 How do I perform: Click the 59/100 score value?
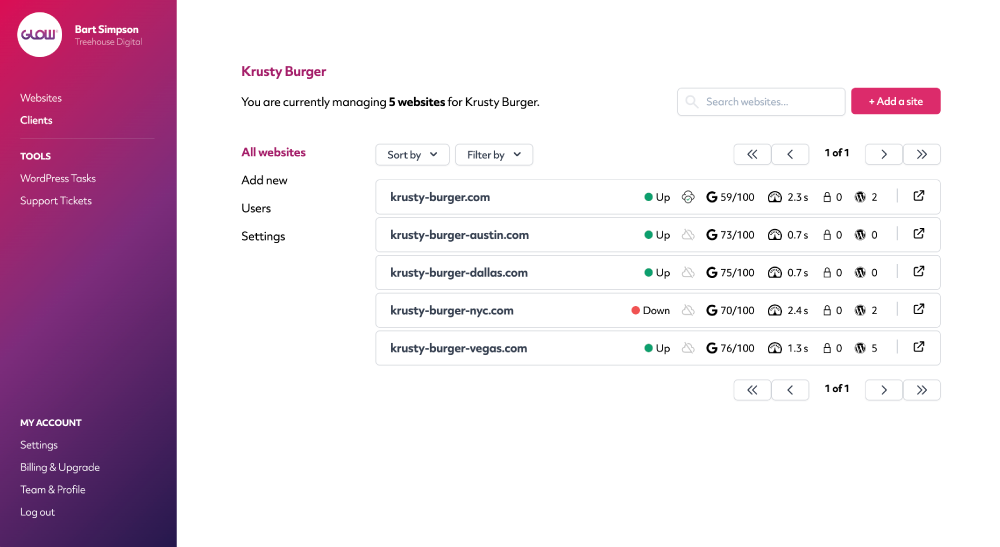pos(737,197)
